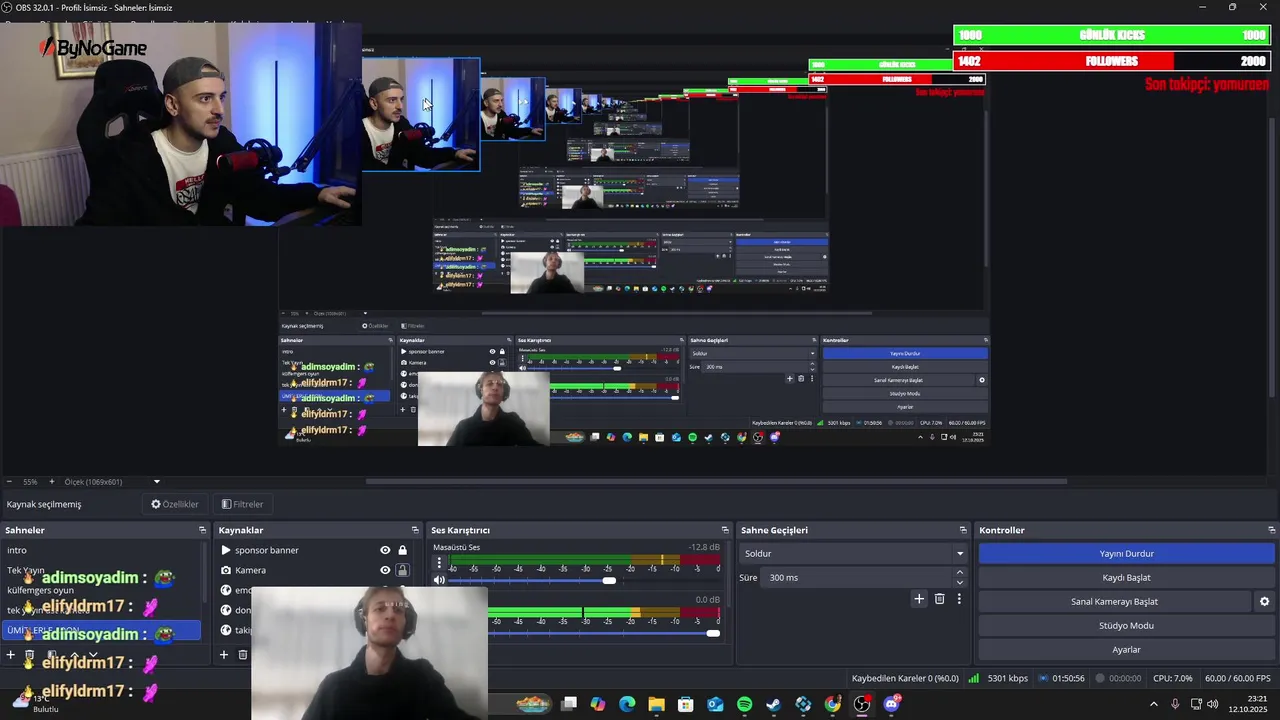Open Discord from taskbar

(x=891, y=704)
